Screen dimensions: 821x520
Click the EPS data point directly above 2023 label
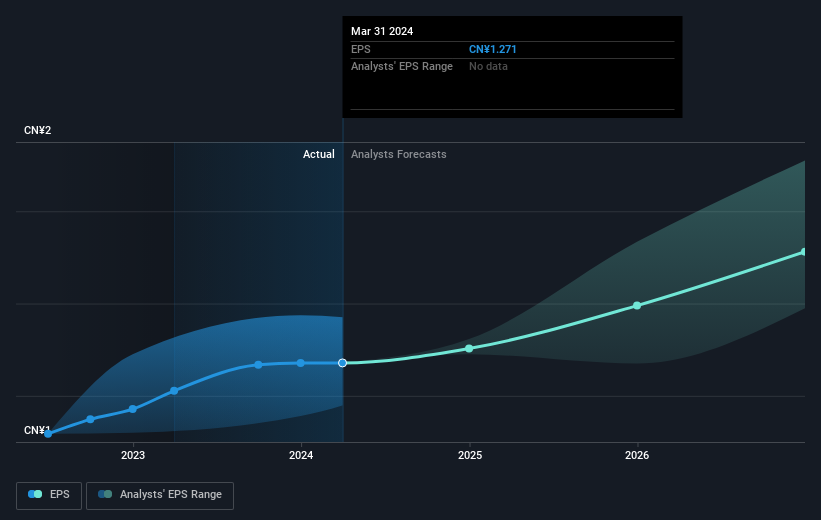[132, 409]
